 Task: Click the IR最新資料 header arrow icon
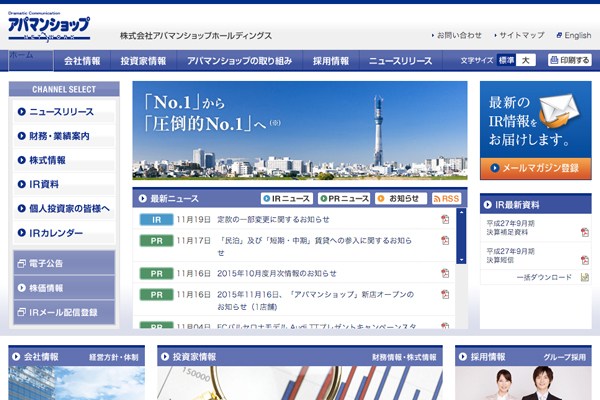click(x=488, y=205)
